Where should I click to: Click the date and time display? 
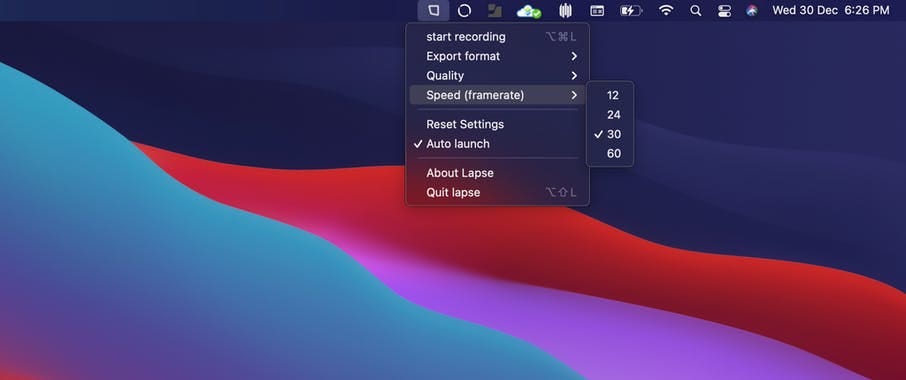pos(831,10)
